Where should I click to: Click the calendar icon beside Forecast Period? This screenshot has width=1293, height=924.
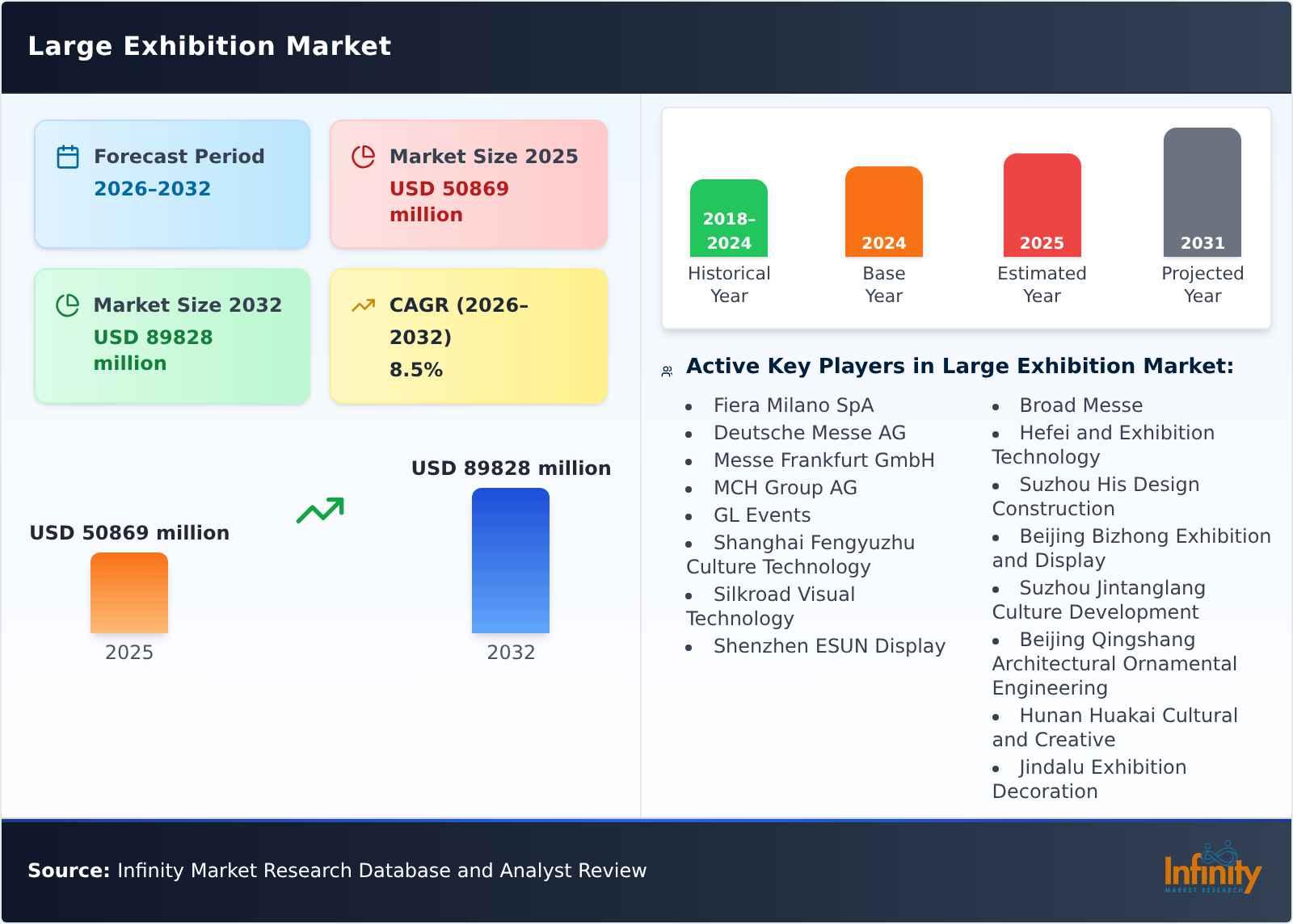click(x=68, y=157)
